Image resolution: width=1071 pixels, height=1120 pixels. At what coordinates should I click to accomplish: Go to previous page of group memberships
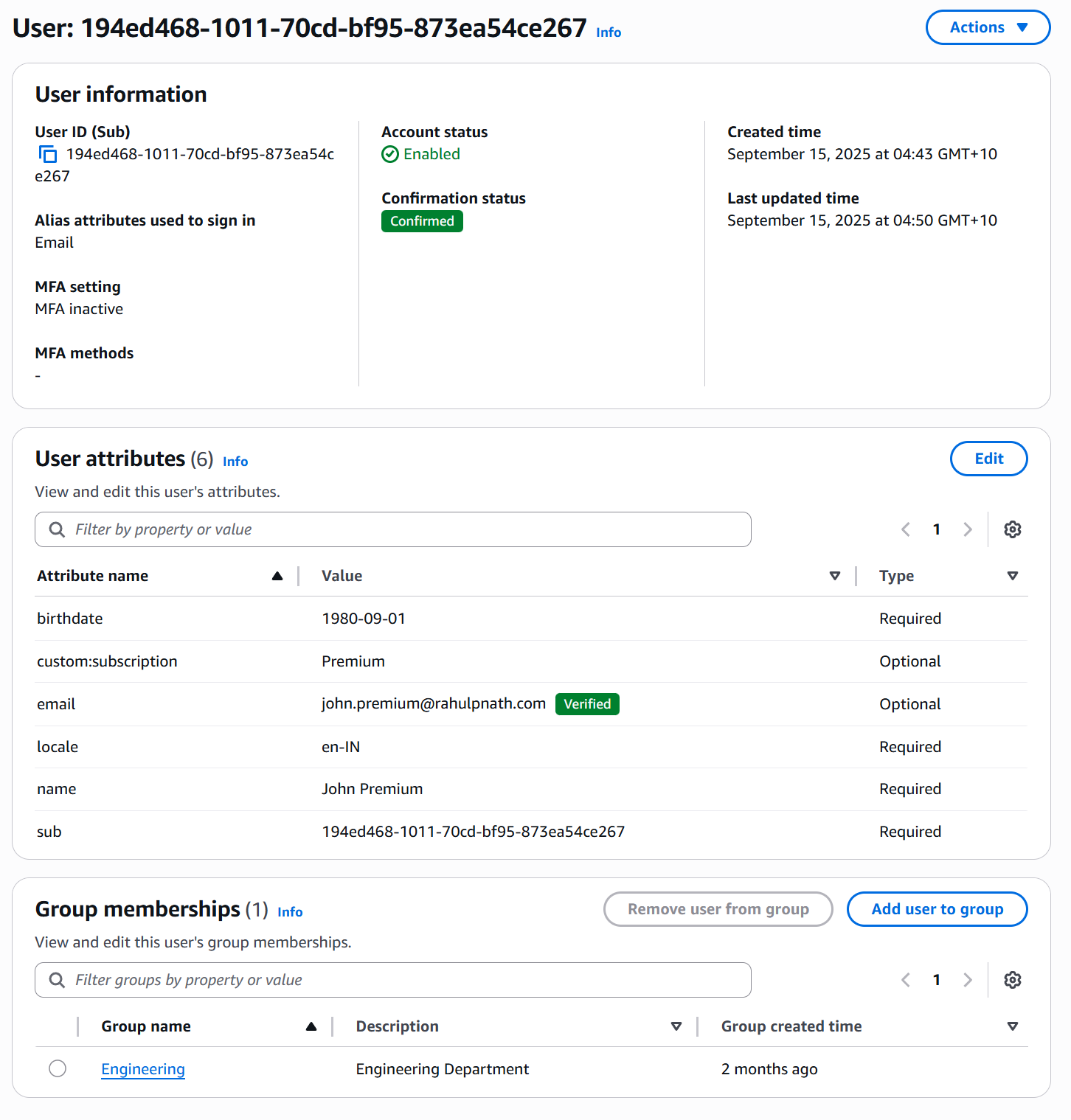pyautogui.click(x=905, y=979)
